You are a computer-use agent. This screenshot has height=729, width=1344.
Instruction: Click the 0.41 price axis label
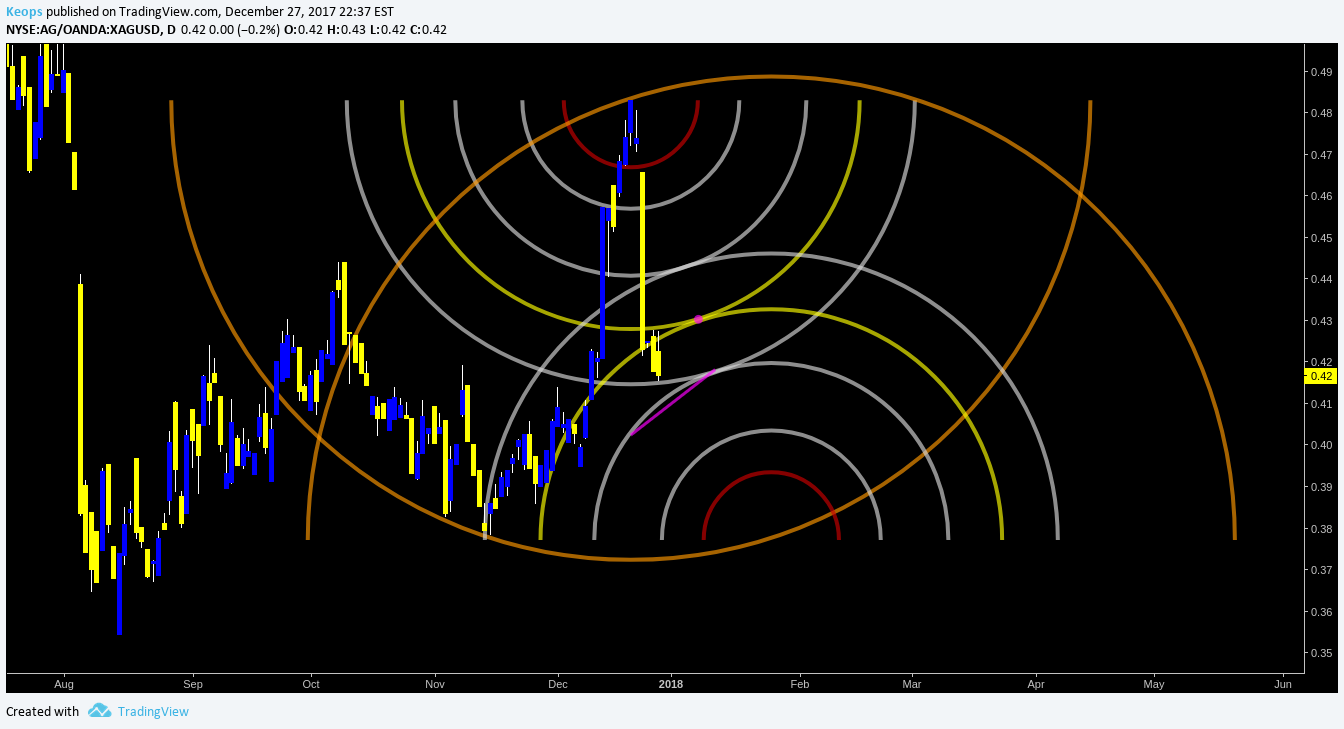pos(1321,404)
